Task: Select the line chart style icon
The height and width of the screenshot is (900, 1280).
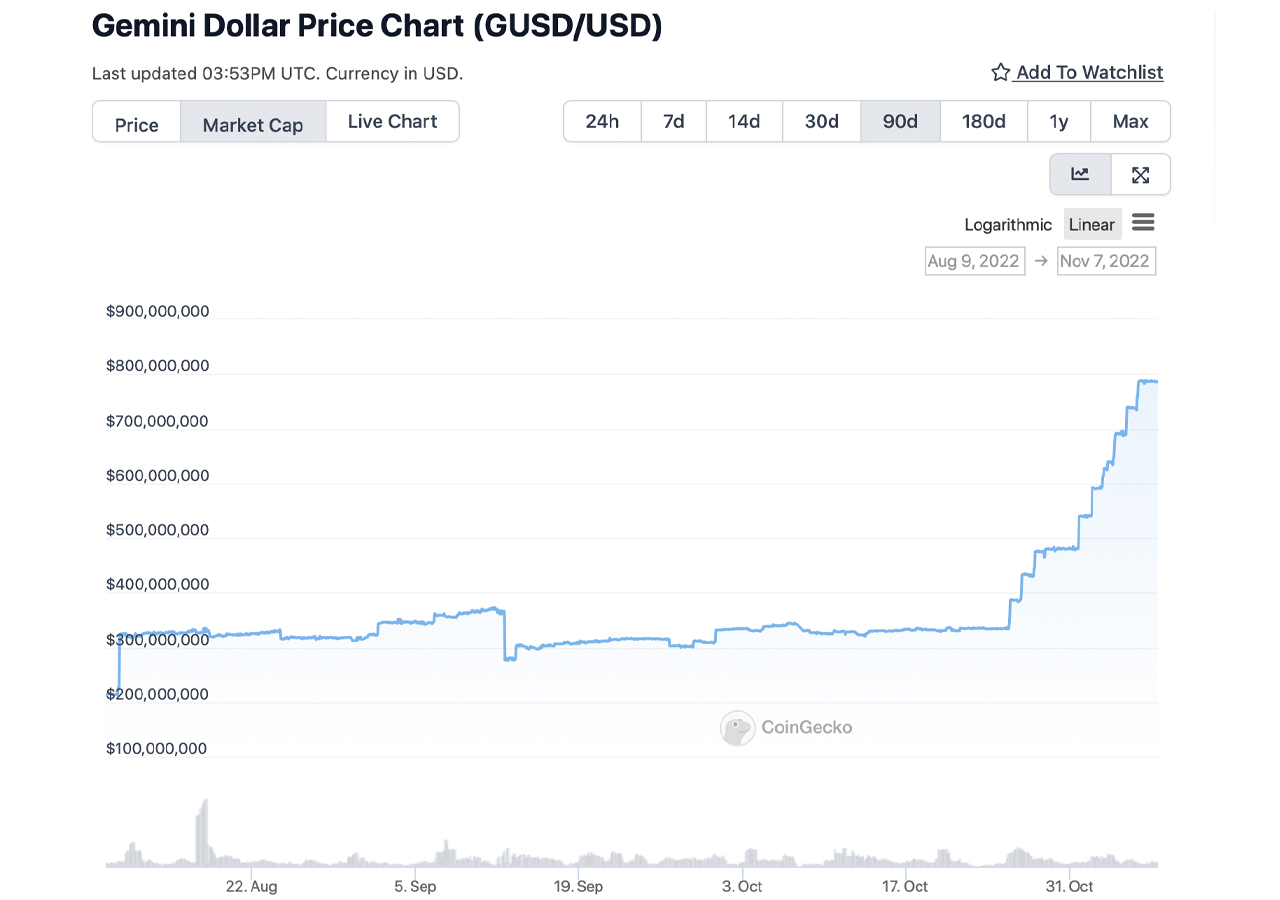Action: point(1079,174)
